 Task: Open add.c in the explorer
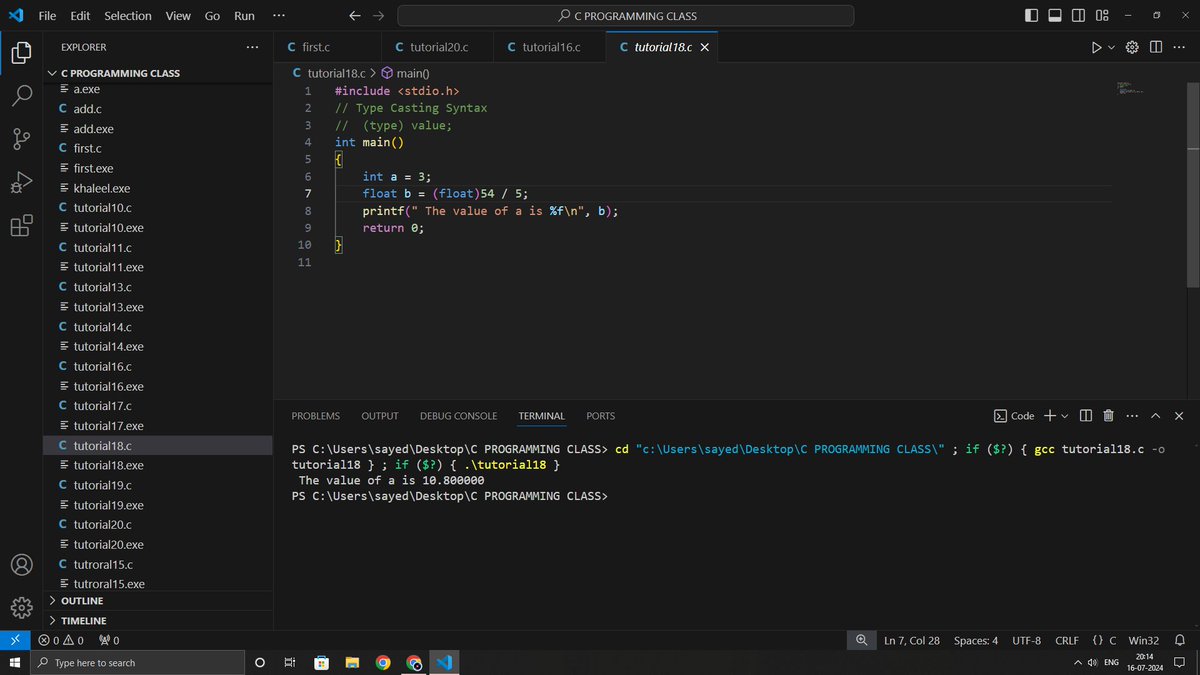click(x=157, y=109)
